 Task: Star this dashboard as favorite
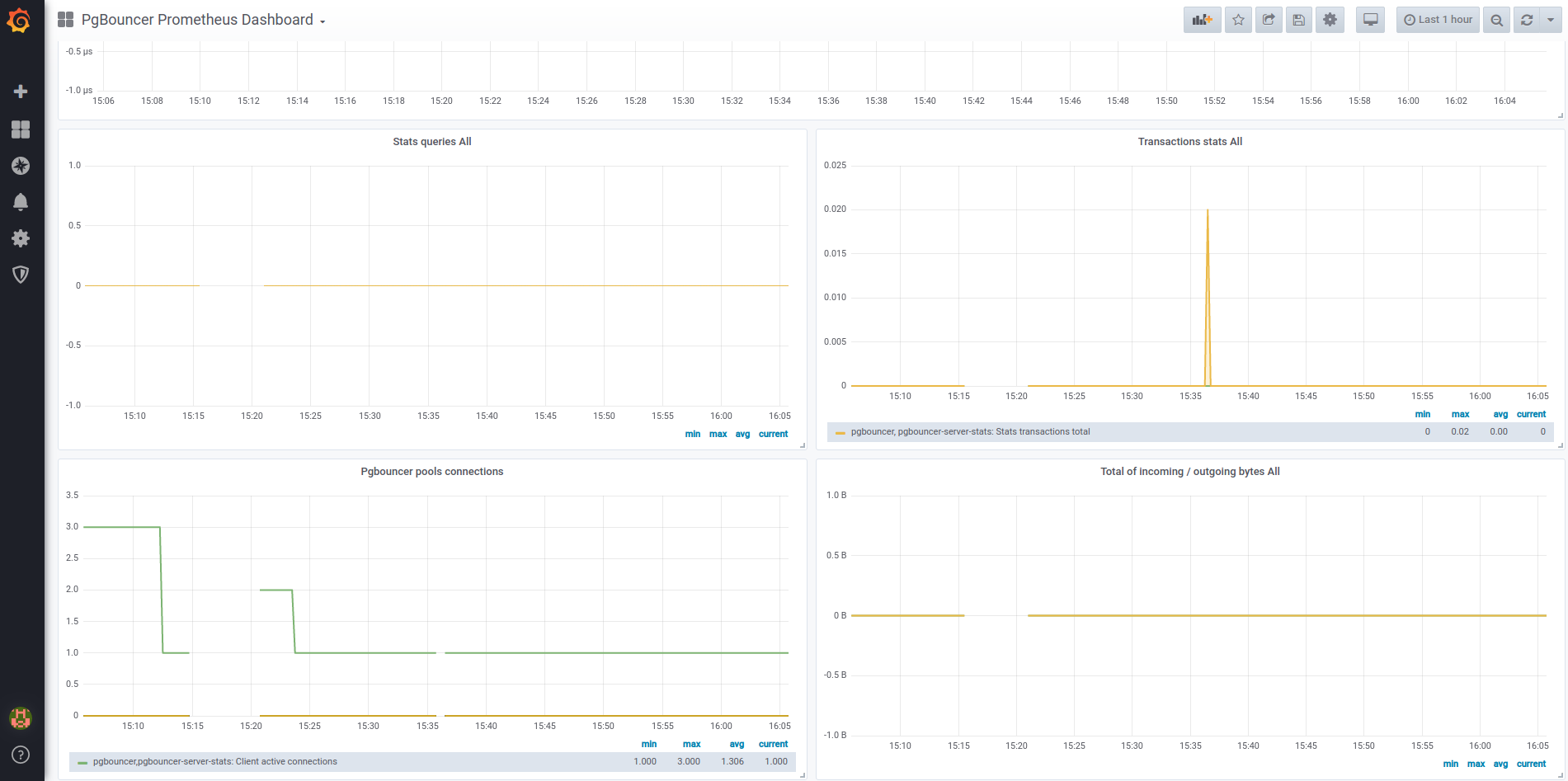point(1238,20)
